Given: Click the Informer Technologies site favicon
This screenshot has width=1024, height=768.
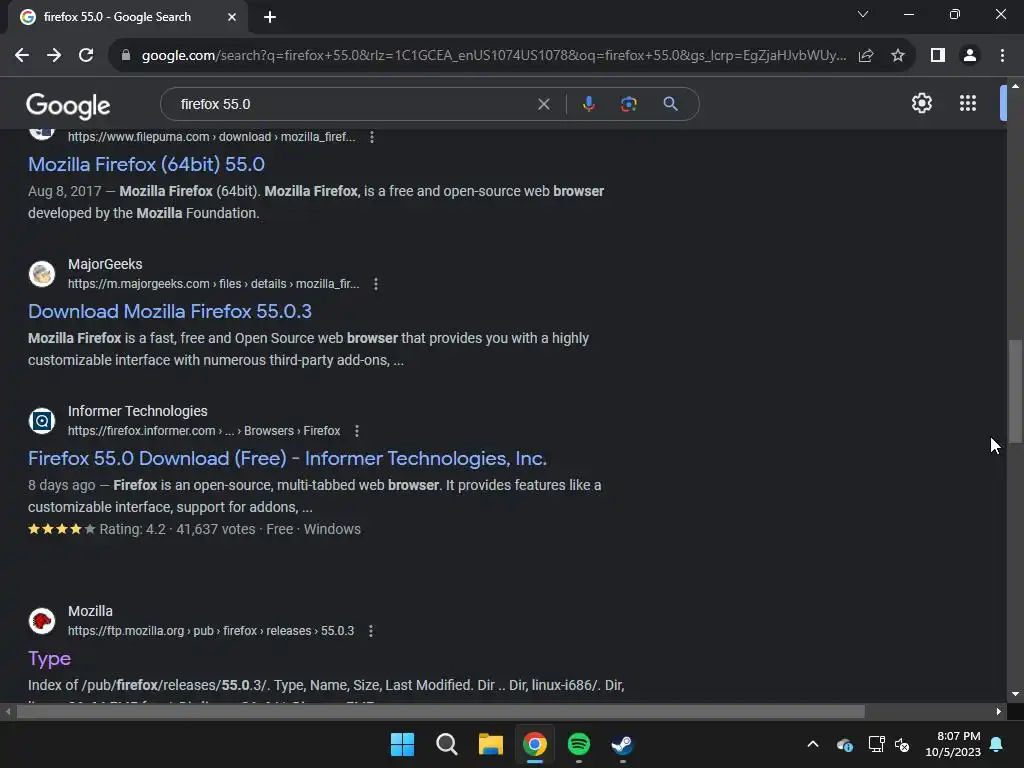Looking at the screenshot, I should pos(42,421).
